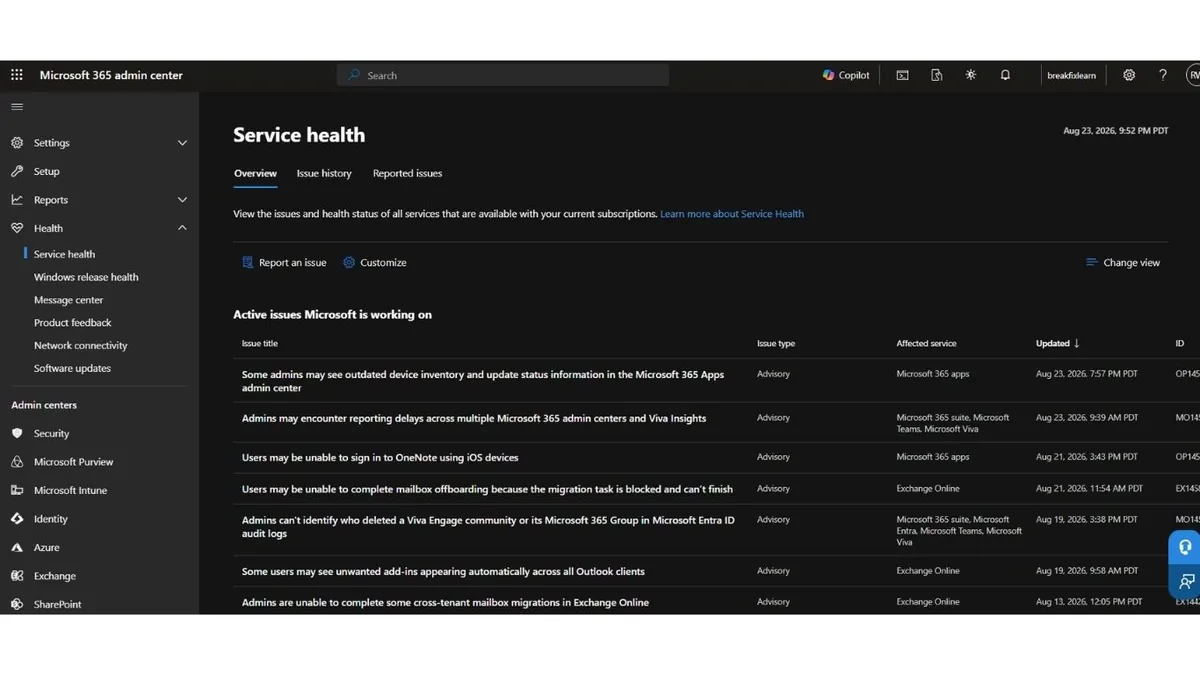
Task: Collapse the Health section chevron
Action: point(182,228)
